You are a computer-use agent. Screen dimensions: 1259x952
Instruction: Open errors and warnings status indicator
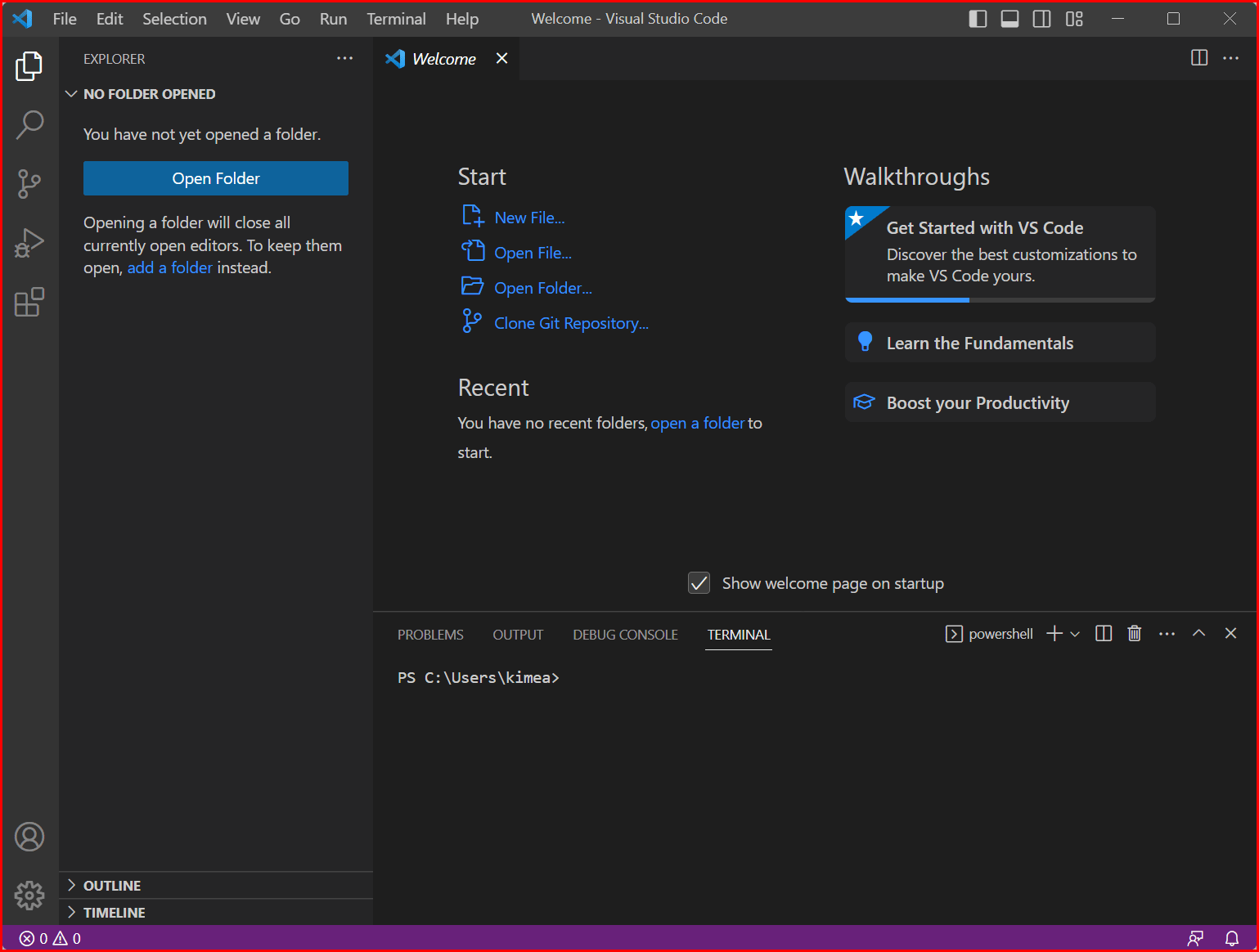point(50,938)
